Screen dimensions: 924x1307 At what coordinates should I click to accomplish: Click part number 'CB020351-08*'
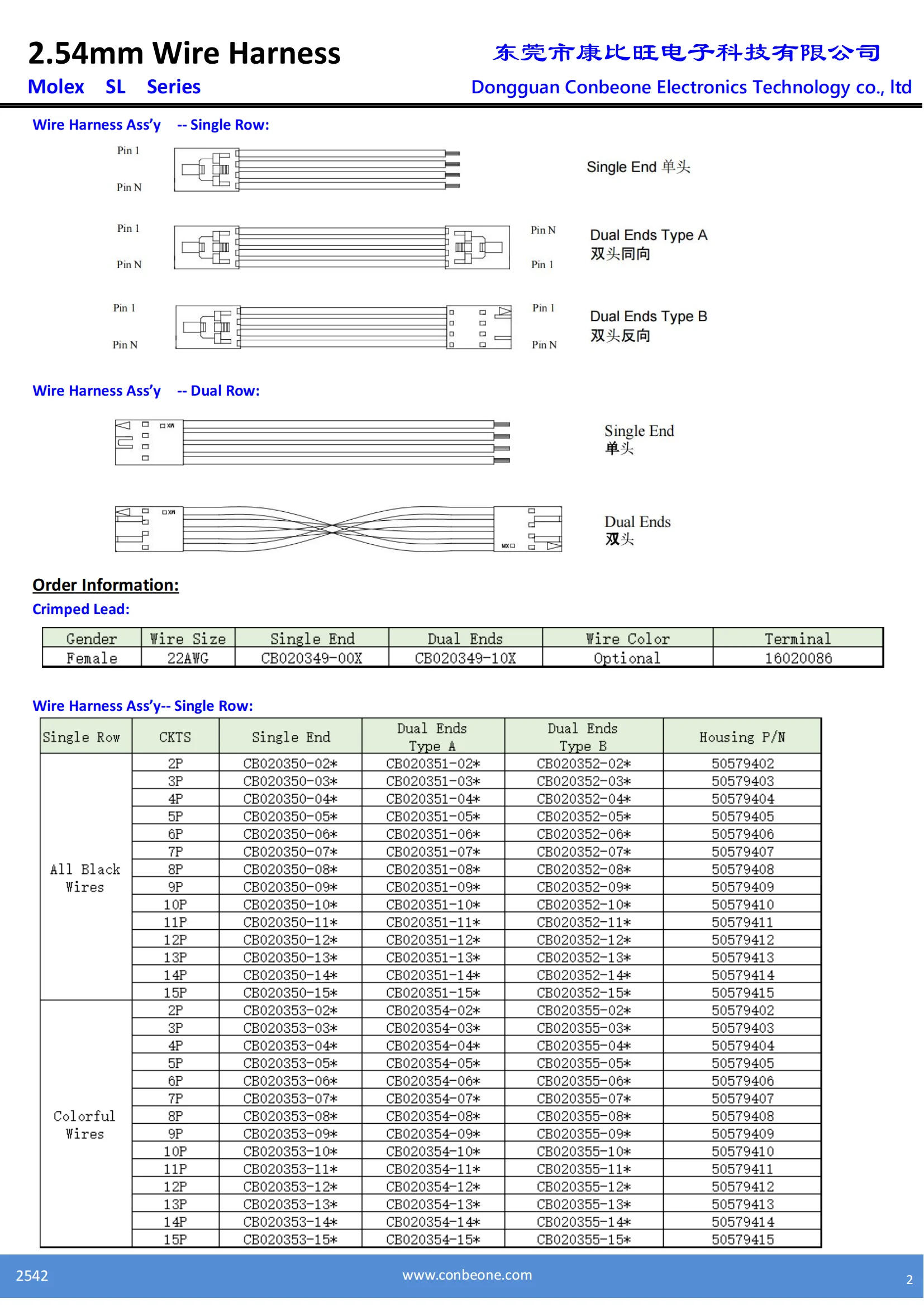[434, 870]
